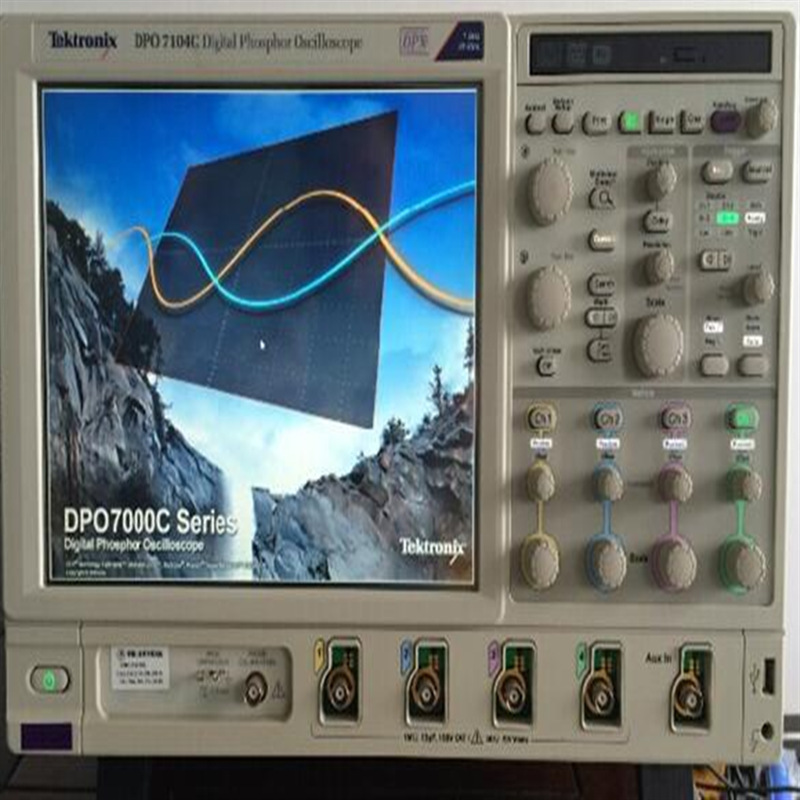This screenshot has width=800, height=800.
Task: Adjust the horizontal position knob above Delay
Action: [660, 181]
